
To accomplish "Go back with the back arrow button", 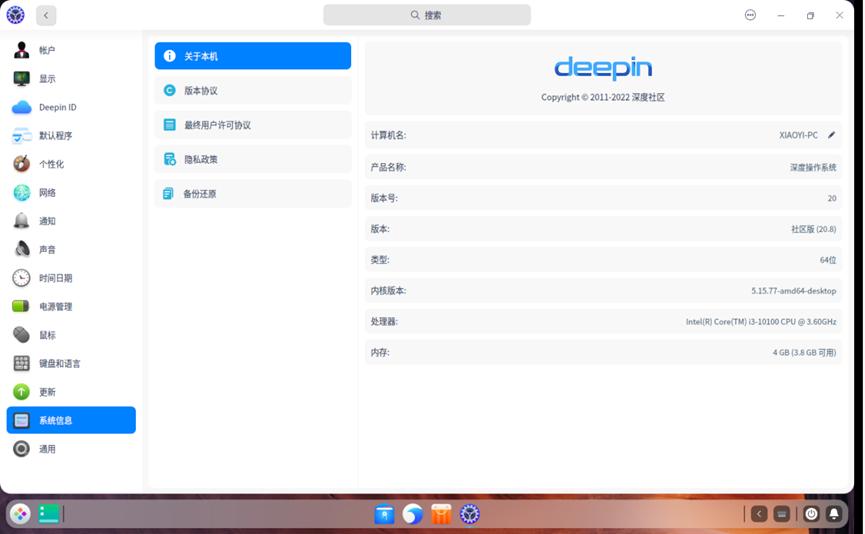I will point(46,15).
